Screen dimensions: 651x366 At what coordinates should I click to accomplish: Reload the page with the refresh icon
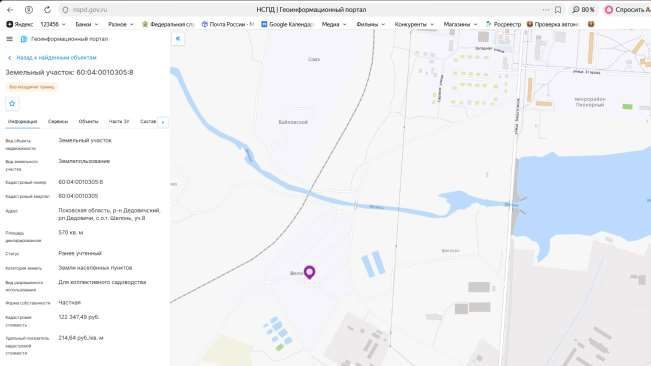pos(47,10)
